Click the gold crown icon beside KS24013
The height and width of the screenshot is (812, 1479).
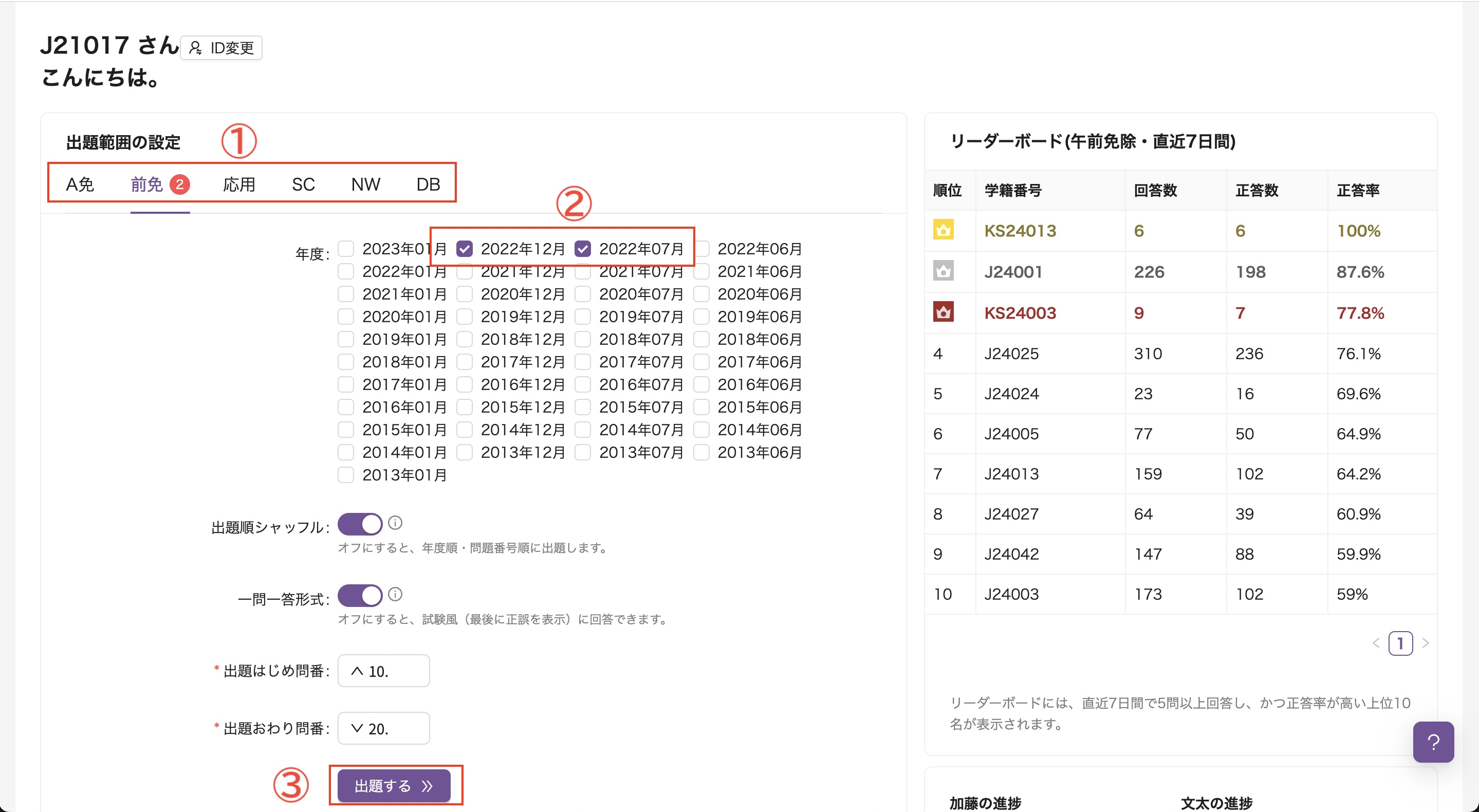(x=944, y=230)
